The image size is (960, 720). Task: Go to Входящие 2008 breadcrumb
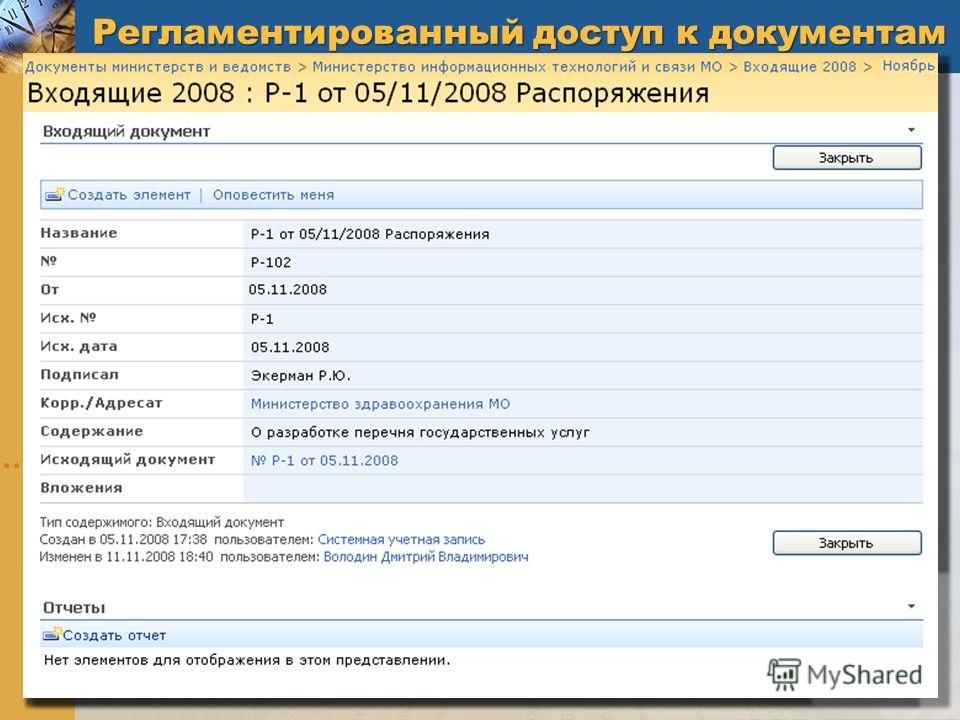point(800,66)
